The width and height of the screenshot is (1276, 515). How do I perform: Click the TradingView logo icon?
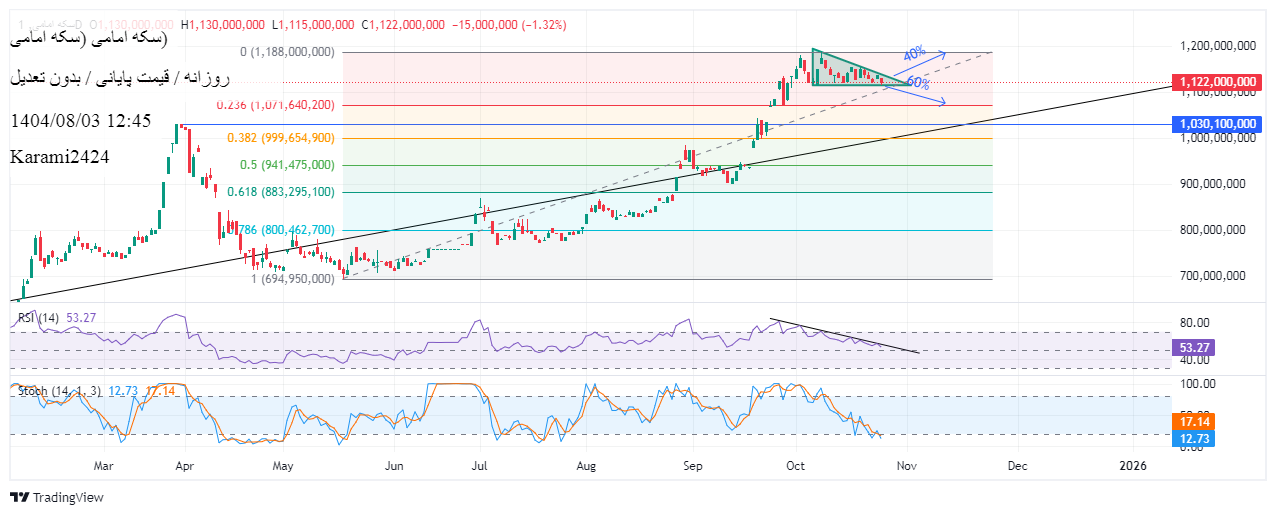[x=19, y=498]
